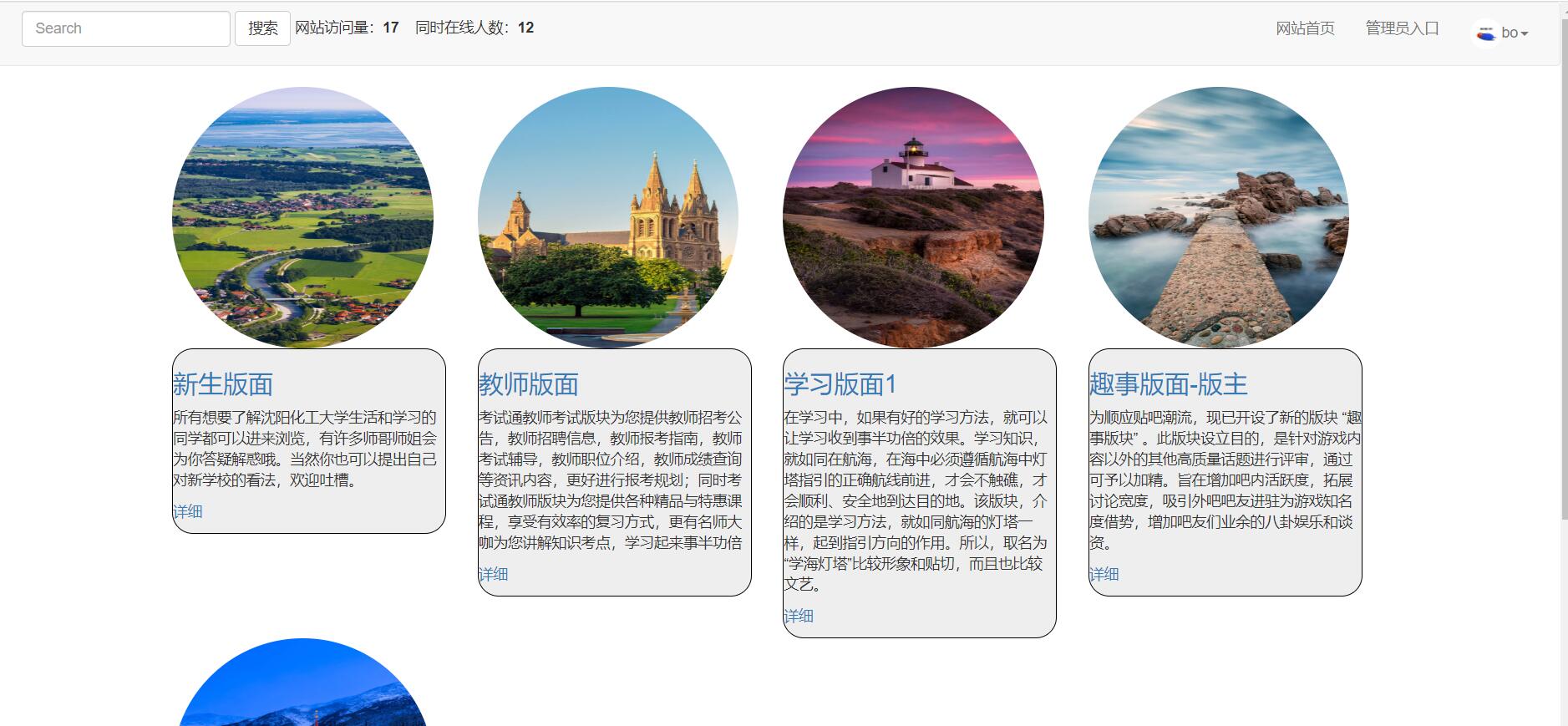Open the 管理员入口 admin link
The width and height of the screenshot is (1568, 726).
[x=1402, y=28]
